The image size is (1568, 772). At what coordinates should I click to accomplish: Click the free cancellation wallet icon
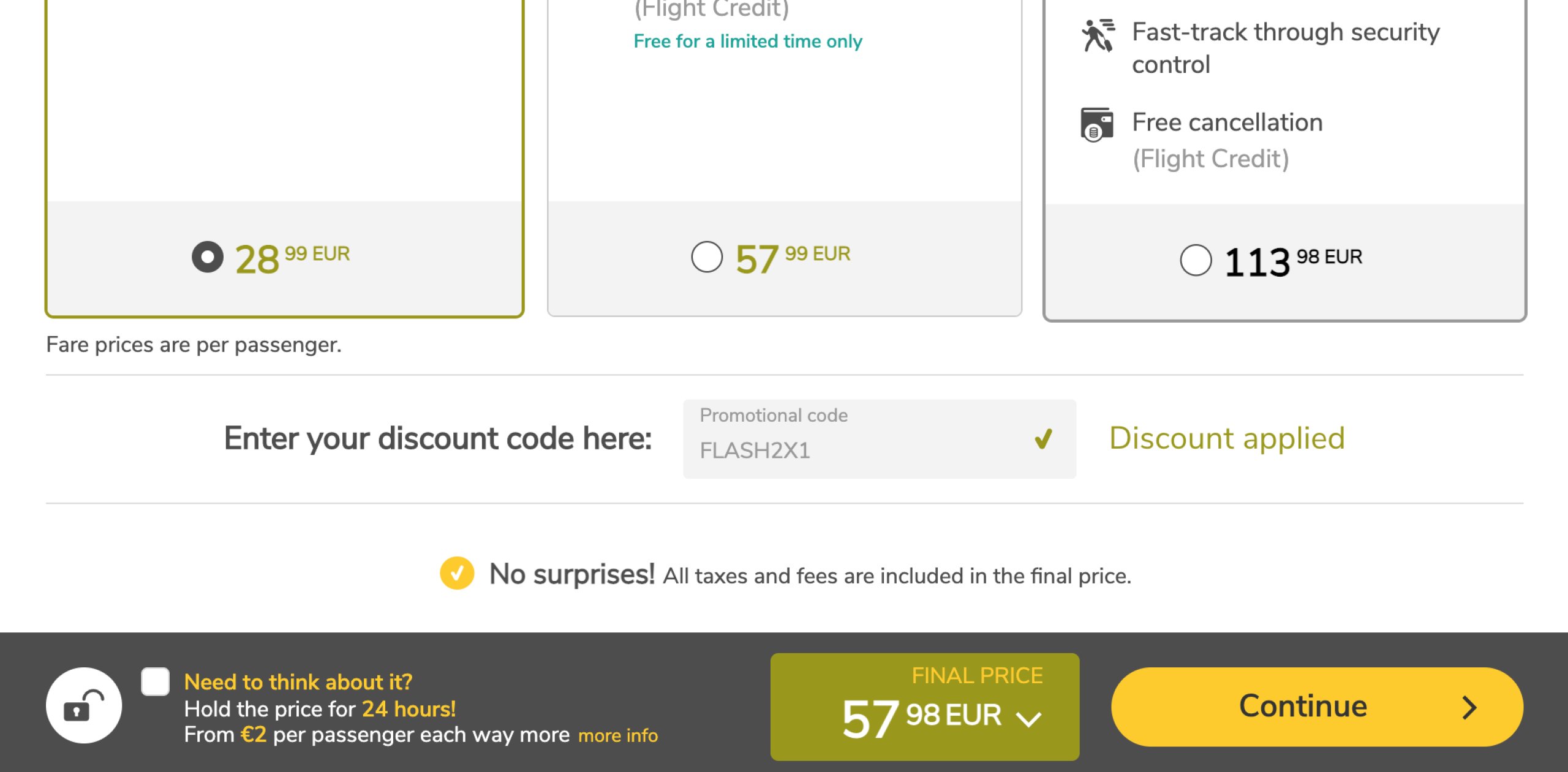pos(1096,125)
